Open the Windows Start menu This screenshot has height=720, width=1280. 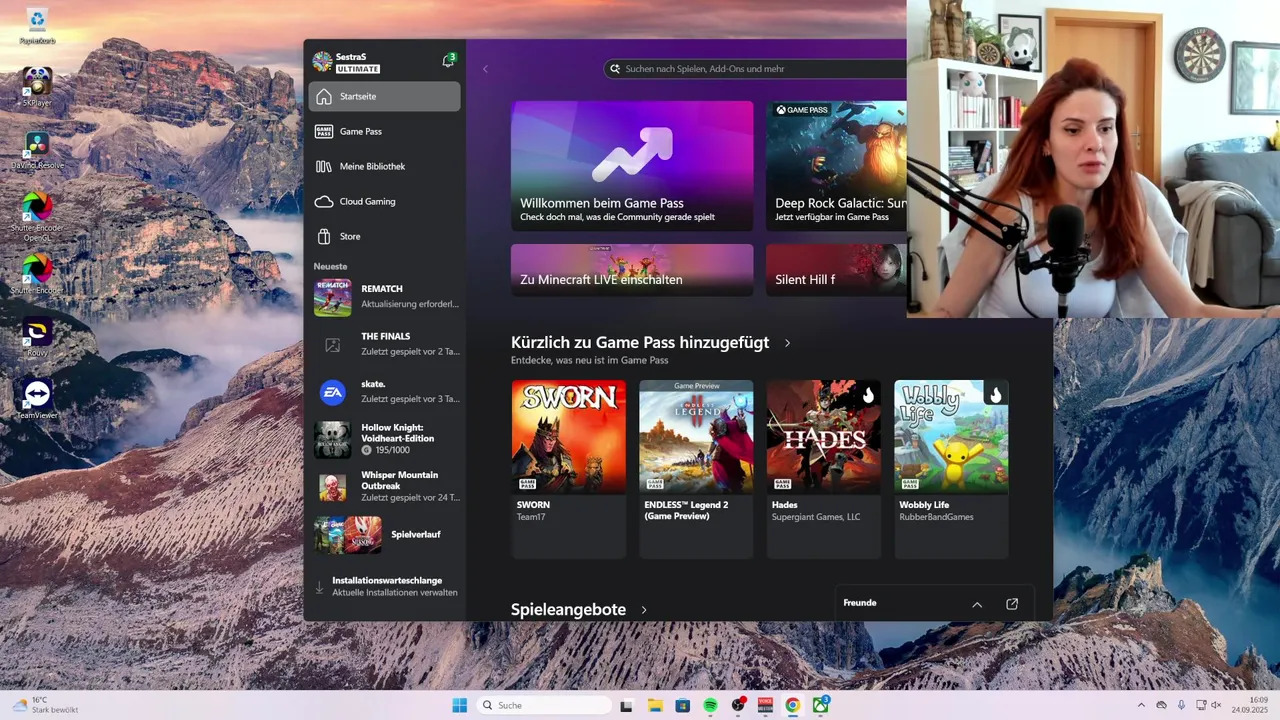coord(459,705)
